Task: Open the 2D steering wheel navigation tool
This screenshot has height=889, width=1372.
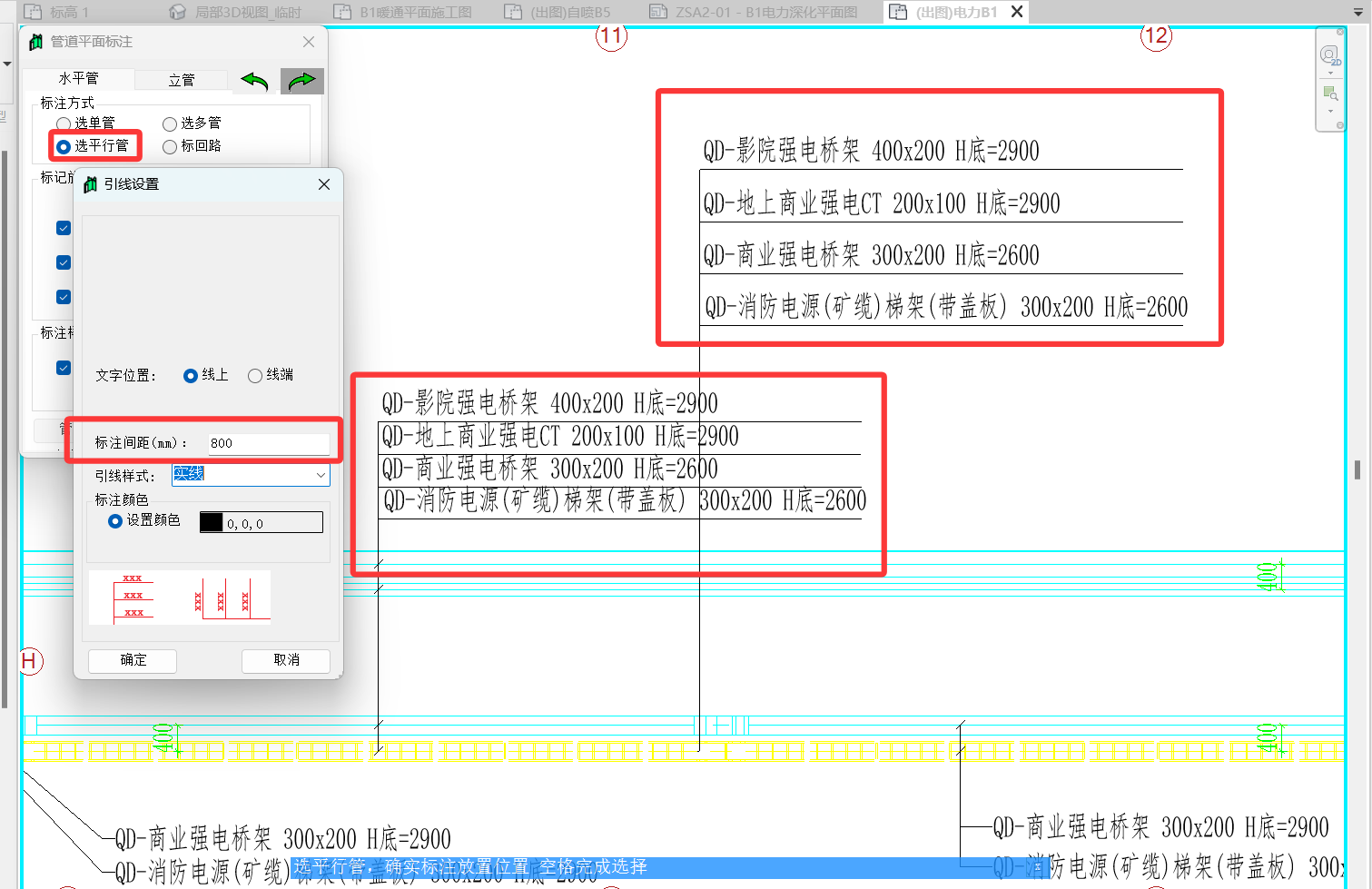Action: coord(1329,55)
